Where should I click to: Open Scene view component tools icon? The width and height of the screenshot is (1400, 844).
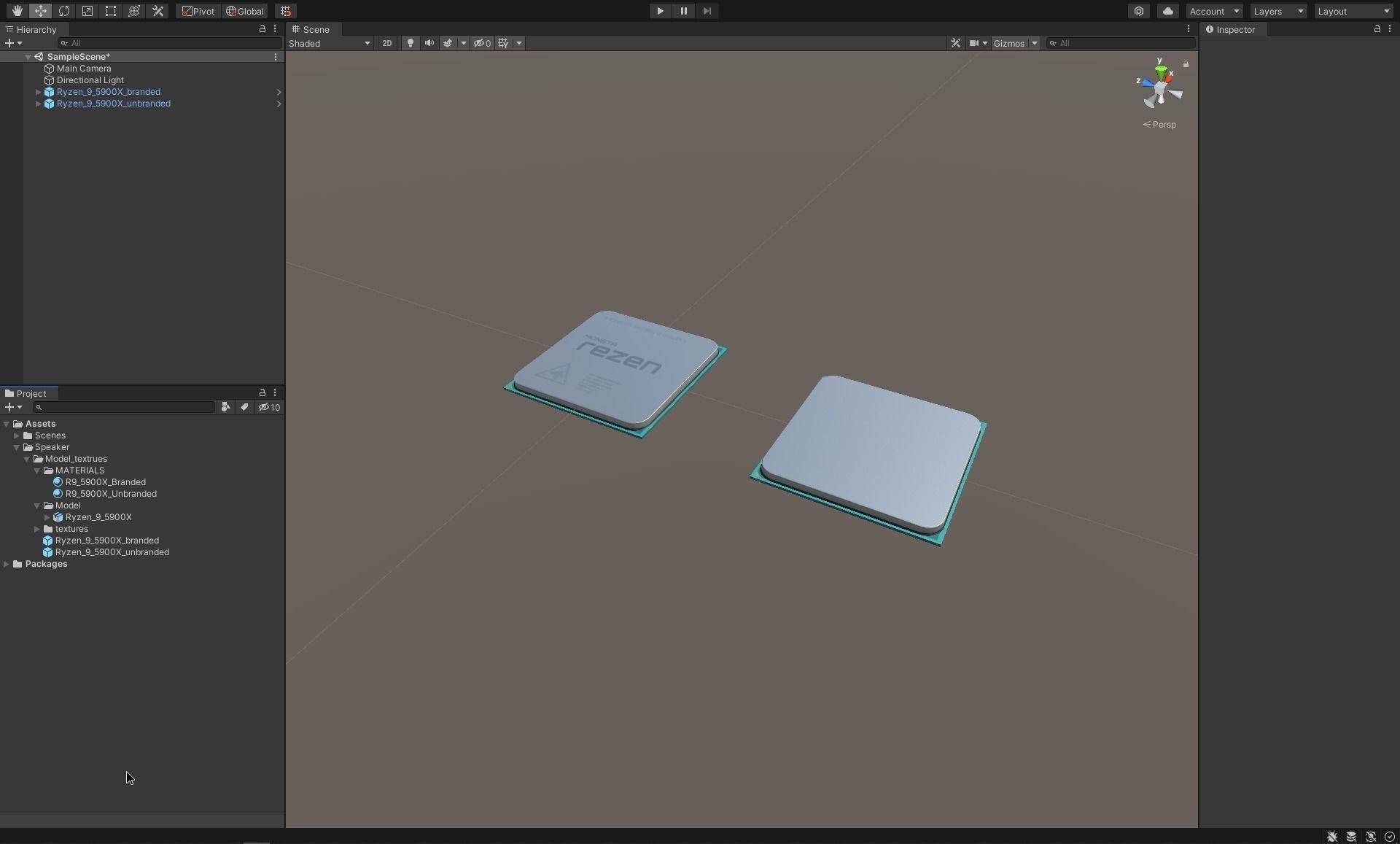(955, 43)
